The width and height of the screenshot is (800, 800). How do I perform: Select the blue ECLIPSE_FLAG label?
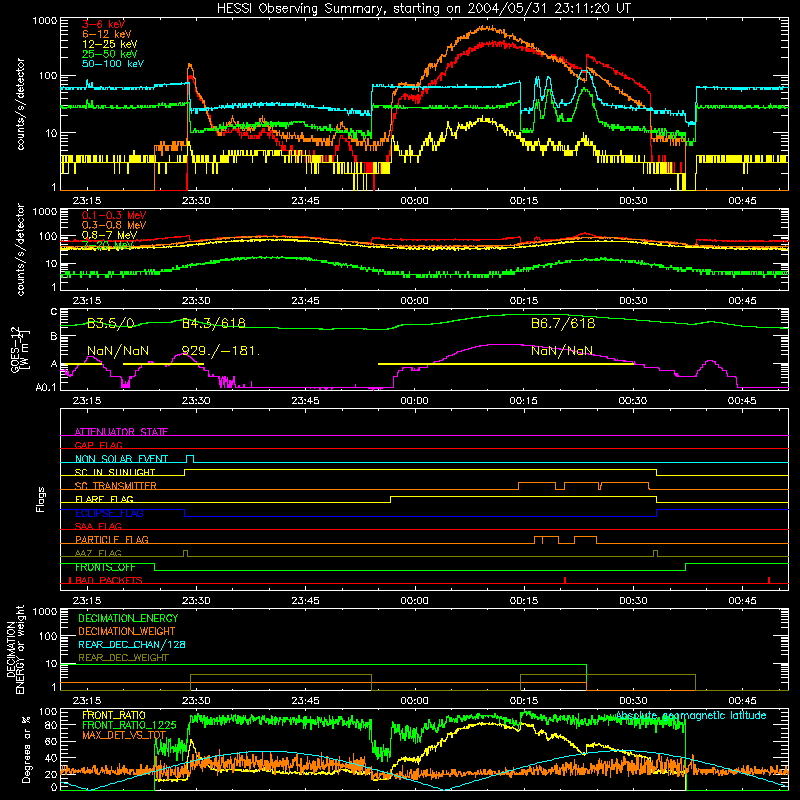coord(109,513)
